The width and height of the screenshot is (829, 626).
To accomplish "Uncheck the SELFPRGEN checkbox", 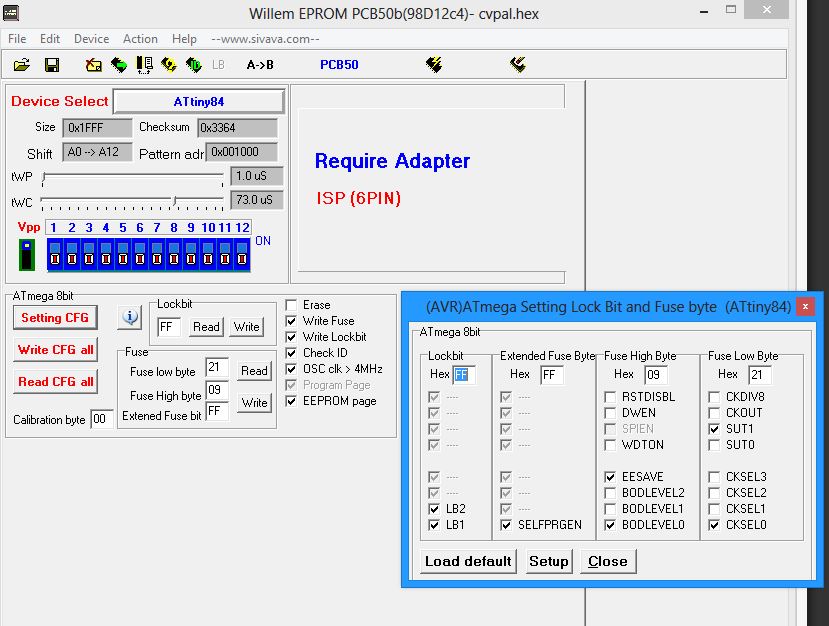I will (x=506, y=525).
